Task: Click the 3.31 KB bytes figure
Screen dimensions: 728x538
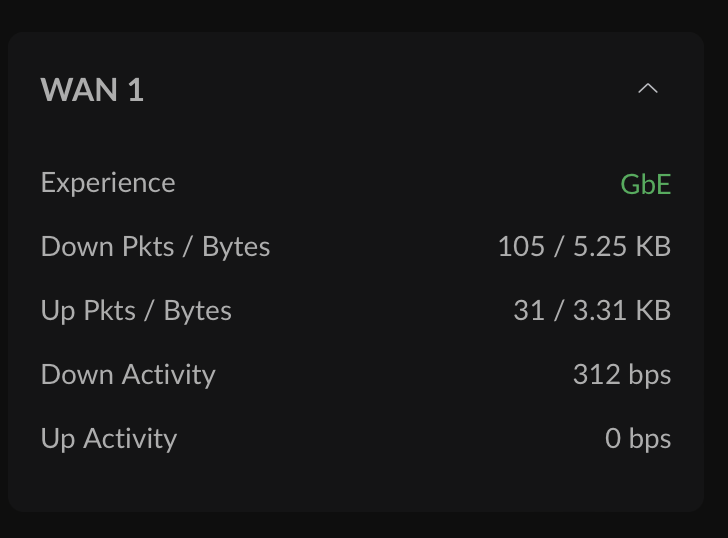Action: [x=622, y=311]
